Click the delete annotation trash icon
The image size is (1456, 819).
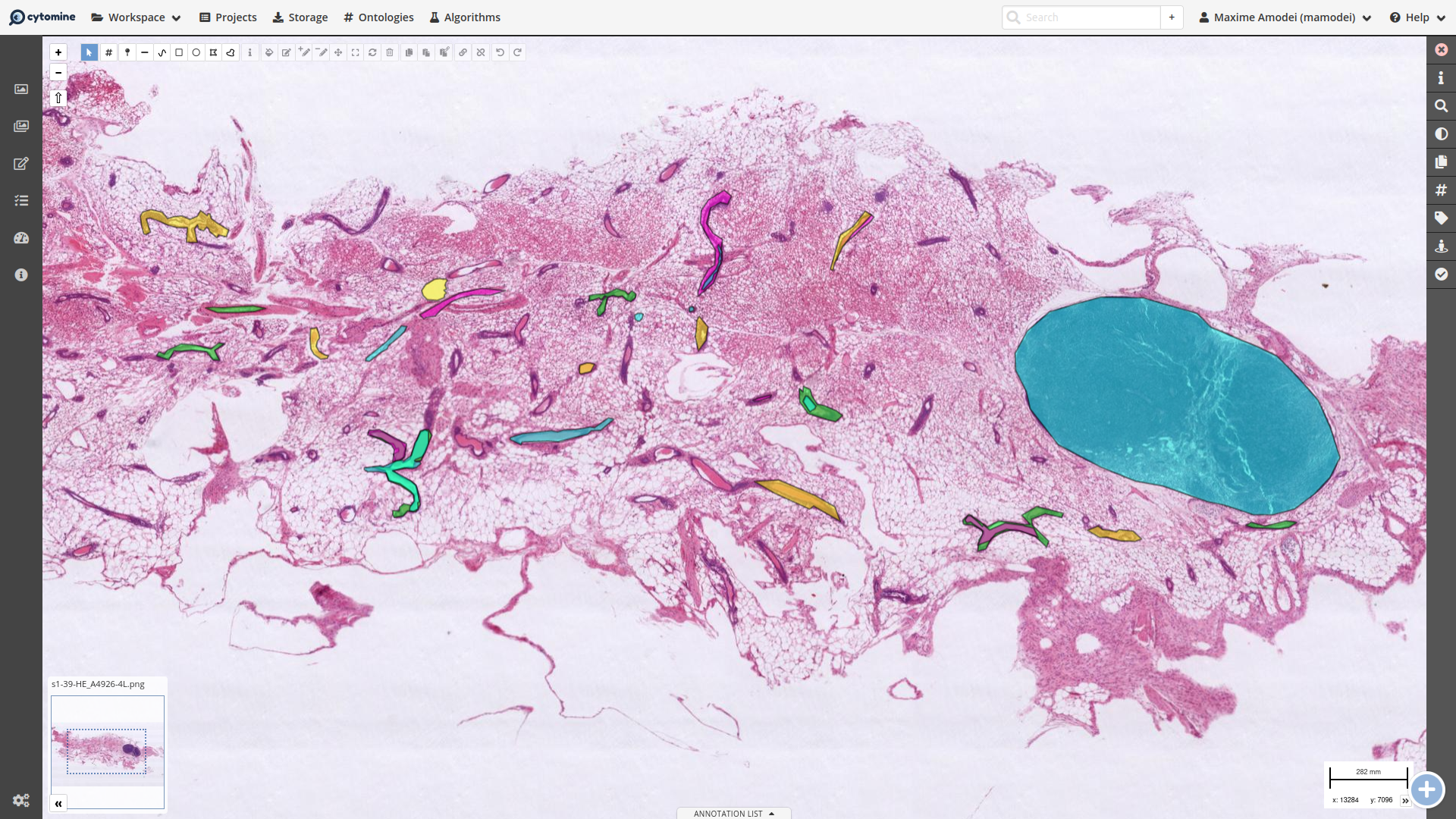(390, 52)
